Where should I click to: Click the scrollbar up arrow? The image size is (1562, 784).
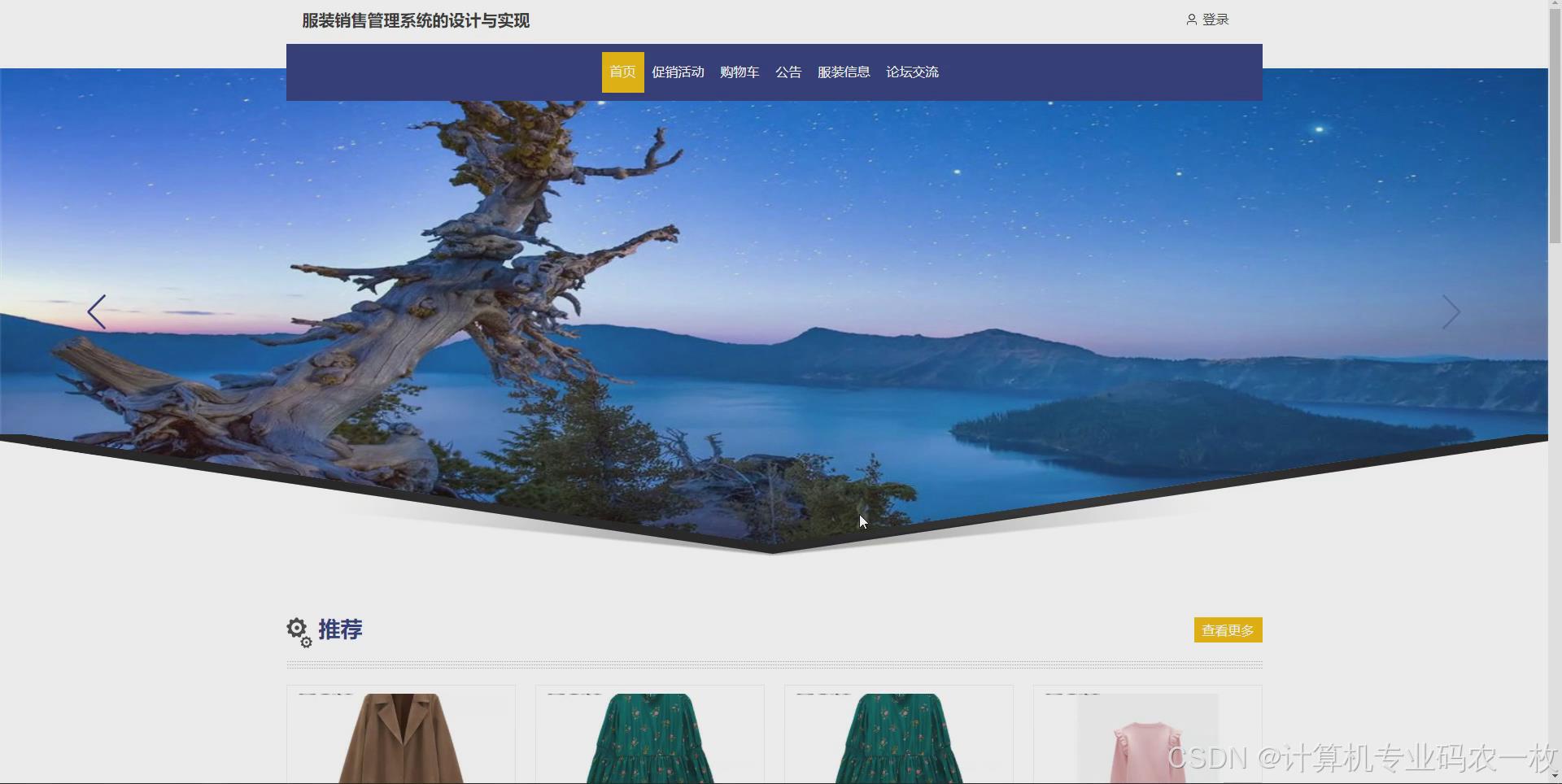(1556, 4)
